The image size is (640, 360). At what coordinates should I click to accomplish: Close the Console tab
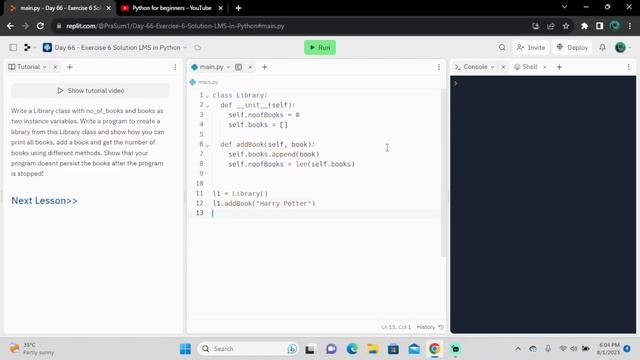coord(503,67)
